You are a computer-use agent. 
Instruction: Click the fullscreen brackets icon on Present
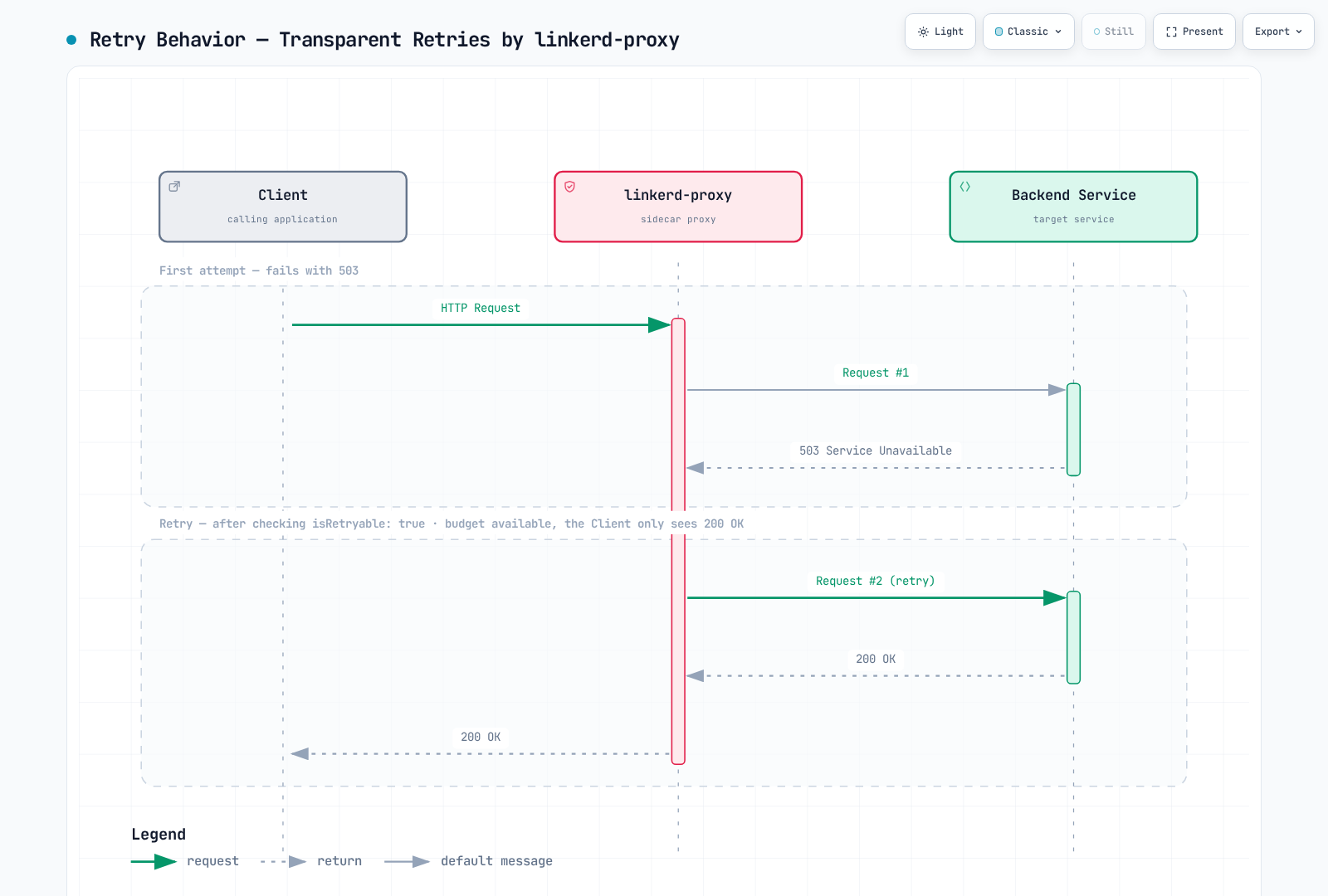pos(1171,32)
